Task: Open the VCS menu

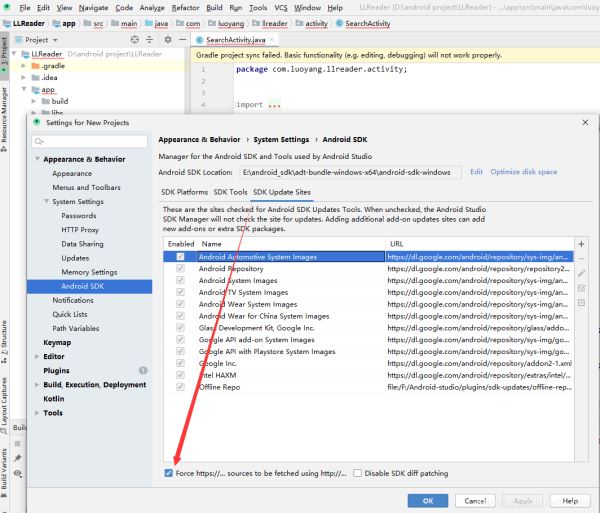Action: (x=280, y=8)
